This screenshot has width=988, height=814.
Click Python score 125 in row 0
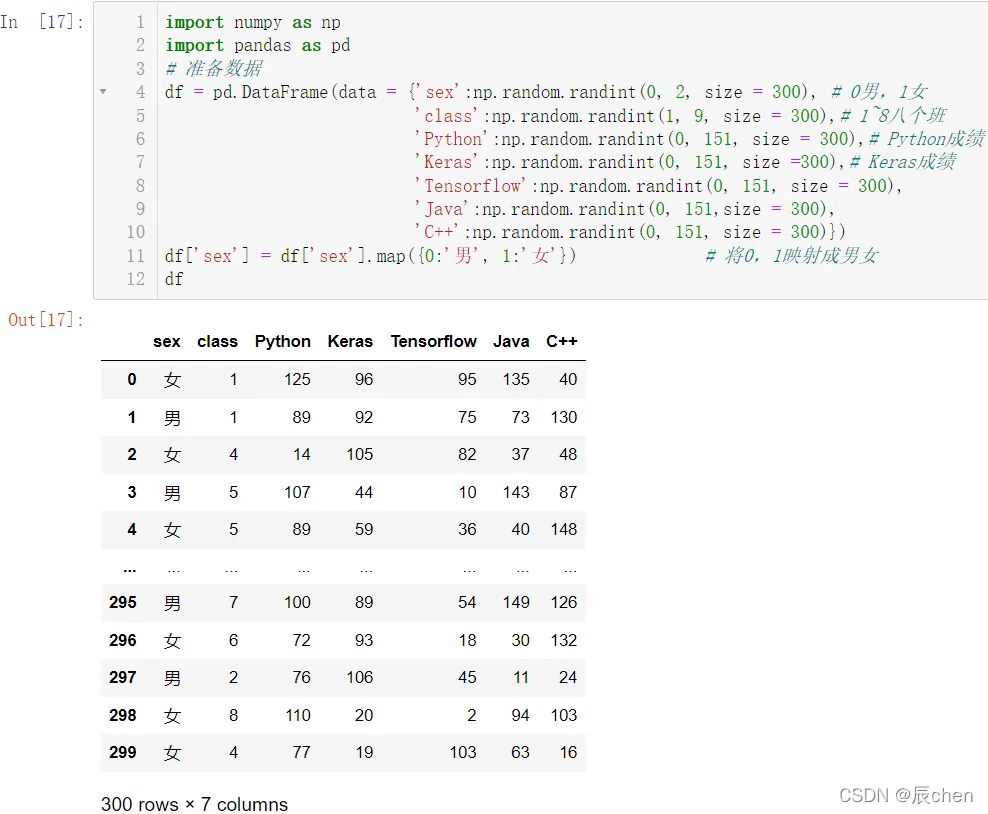[x=297, y=379]
